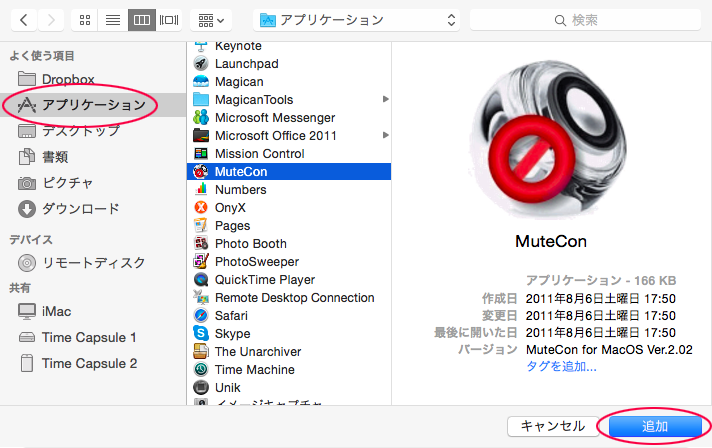Click the MagicanTools folder icon
The image size is (712, 448).
[201, 99]
